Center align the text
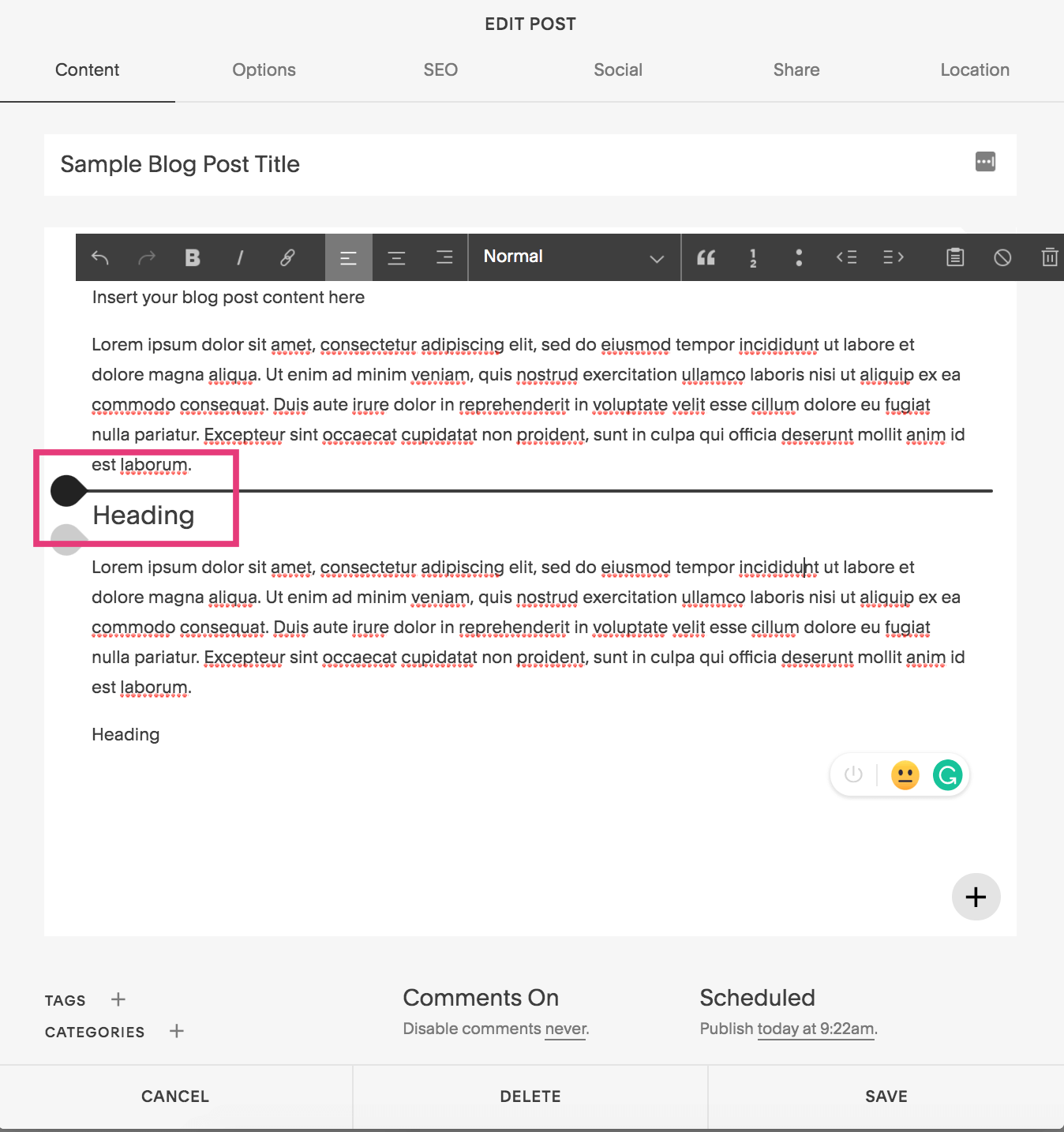The height and width of the screenshot is (1132, 1064). pos(396,257)
